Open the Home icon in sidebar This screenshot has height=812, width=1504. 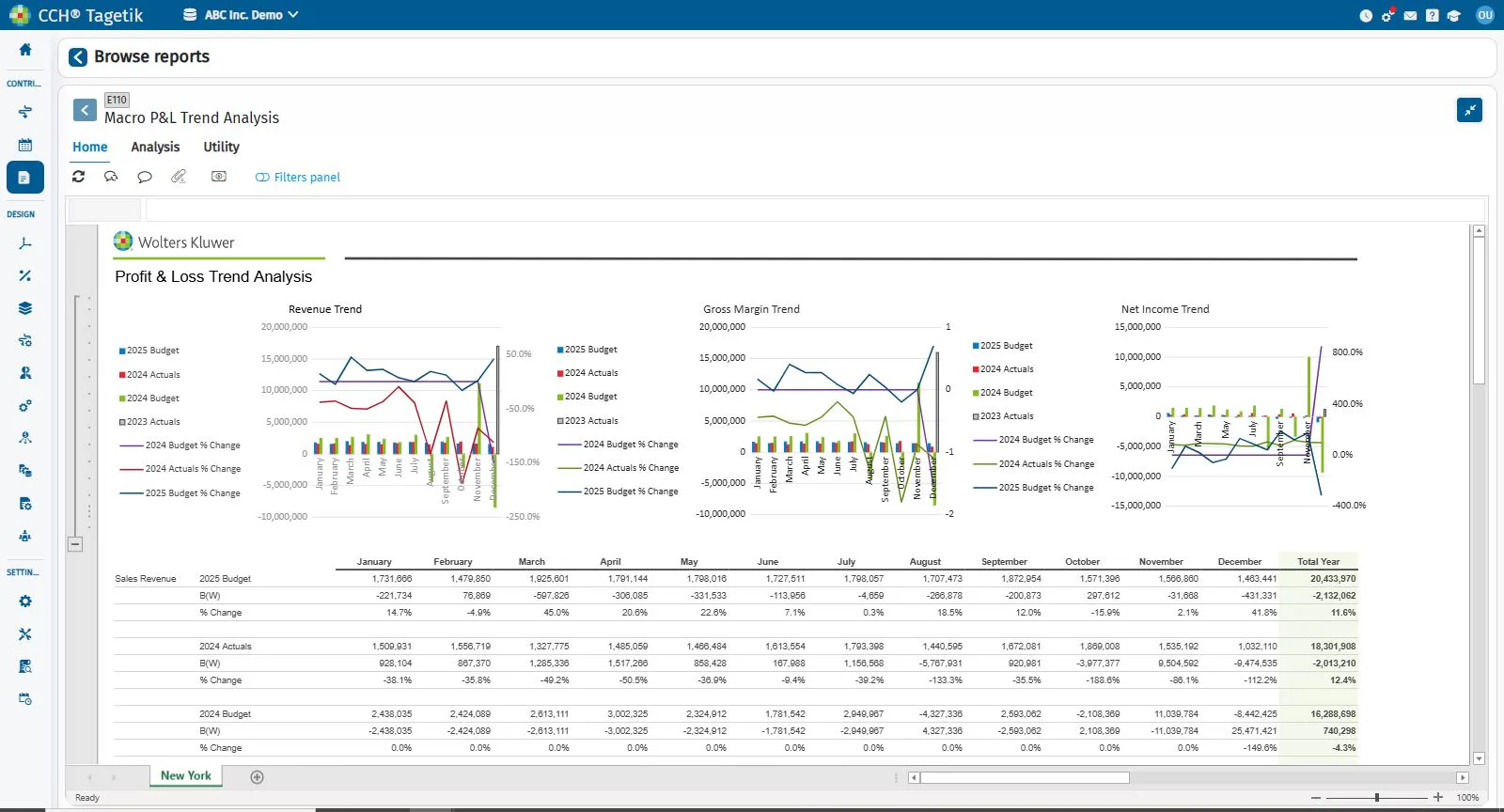click(25, 49)
